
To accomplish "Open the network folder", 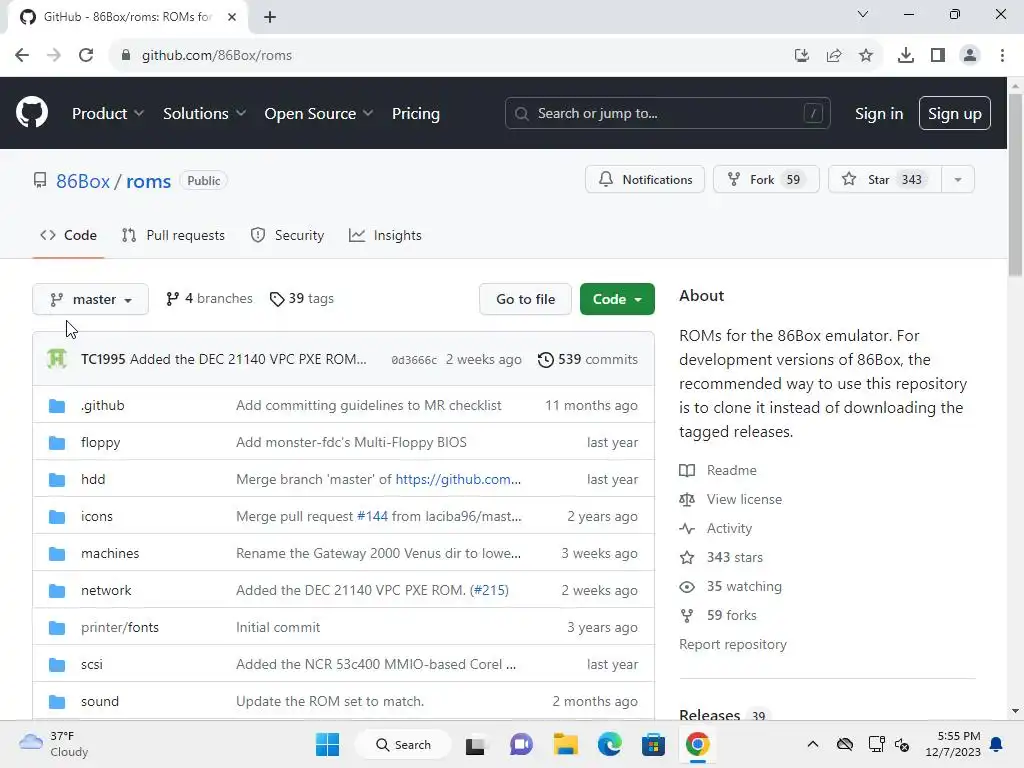I will tap(106, 590).
